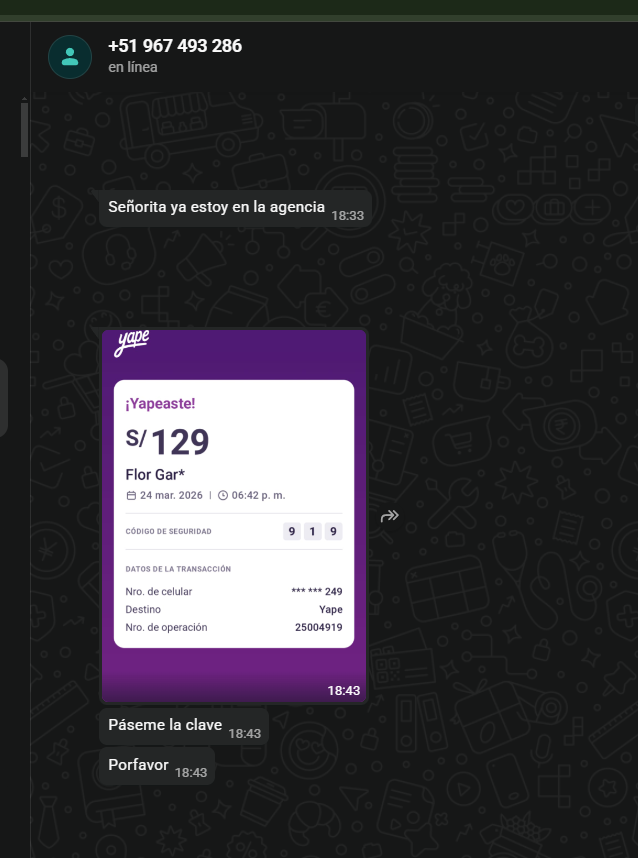Click the Yape logo in the receipt
This screenshot has width=638, height=858.
point(132,343)
